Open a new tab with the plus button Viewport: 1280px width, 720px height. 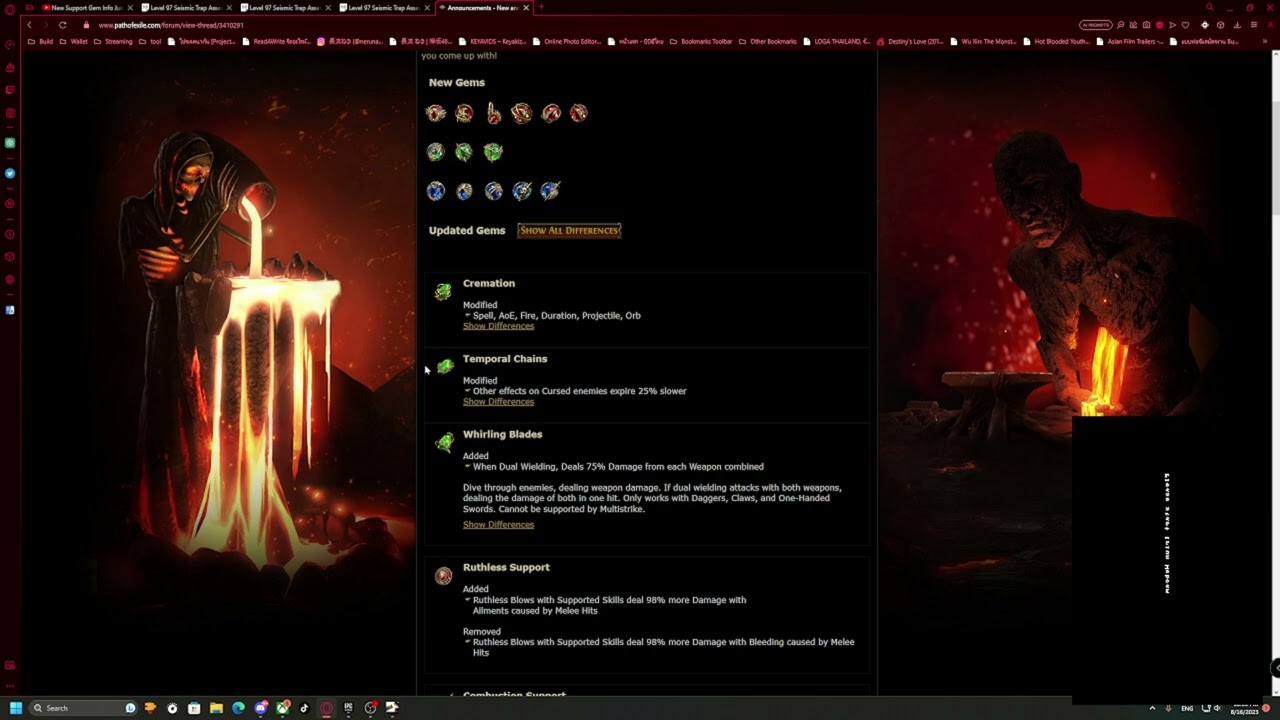[x=541, y=8]
